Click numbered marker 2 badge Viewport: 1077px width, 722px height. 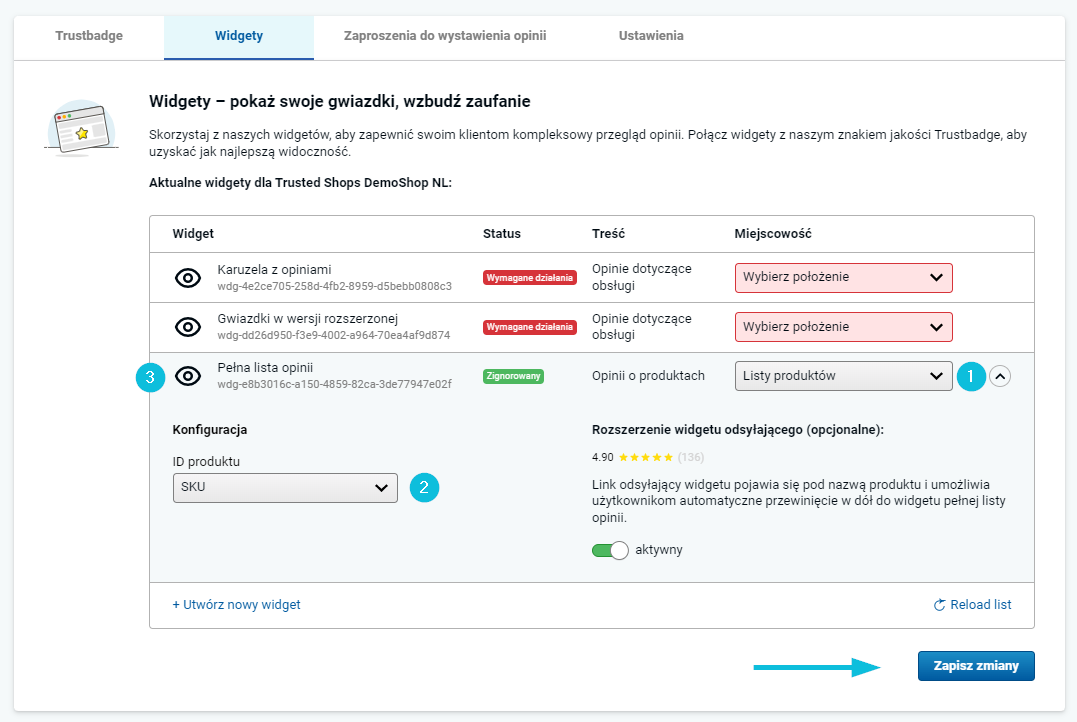click(x=424, y=487)
